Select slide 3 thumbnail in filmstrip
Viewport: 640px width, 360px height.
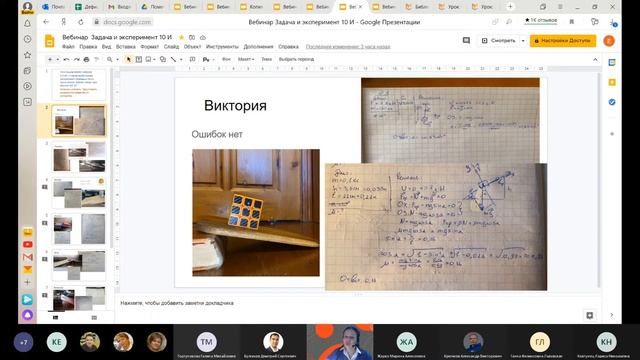79,157
